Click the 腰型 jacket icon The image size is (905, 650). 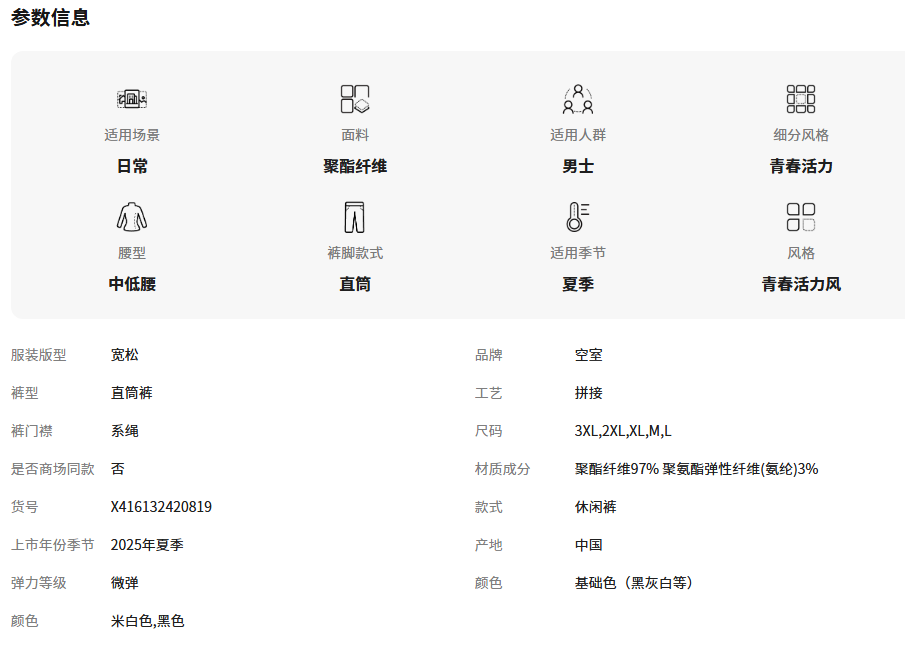(132, 217)
